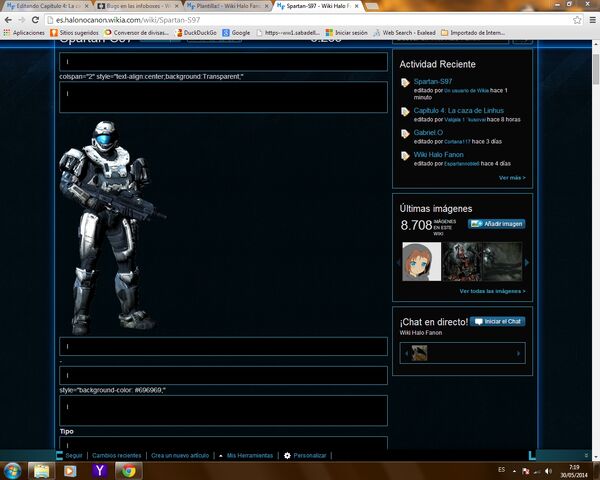The image size is (600, 480).
Task: Close the Spartan-S97 browser tab
Action: click(x=356, y=6)
